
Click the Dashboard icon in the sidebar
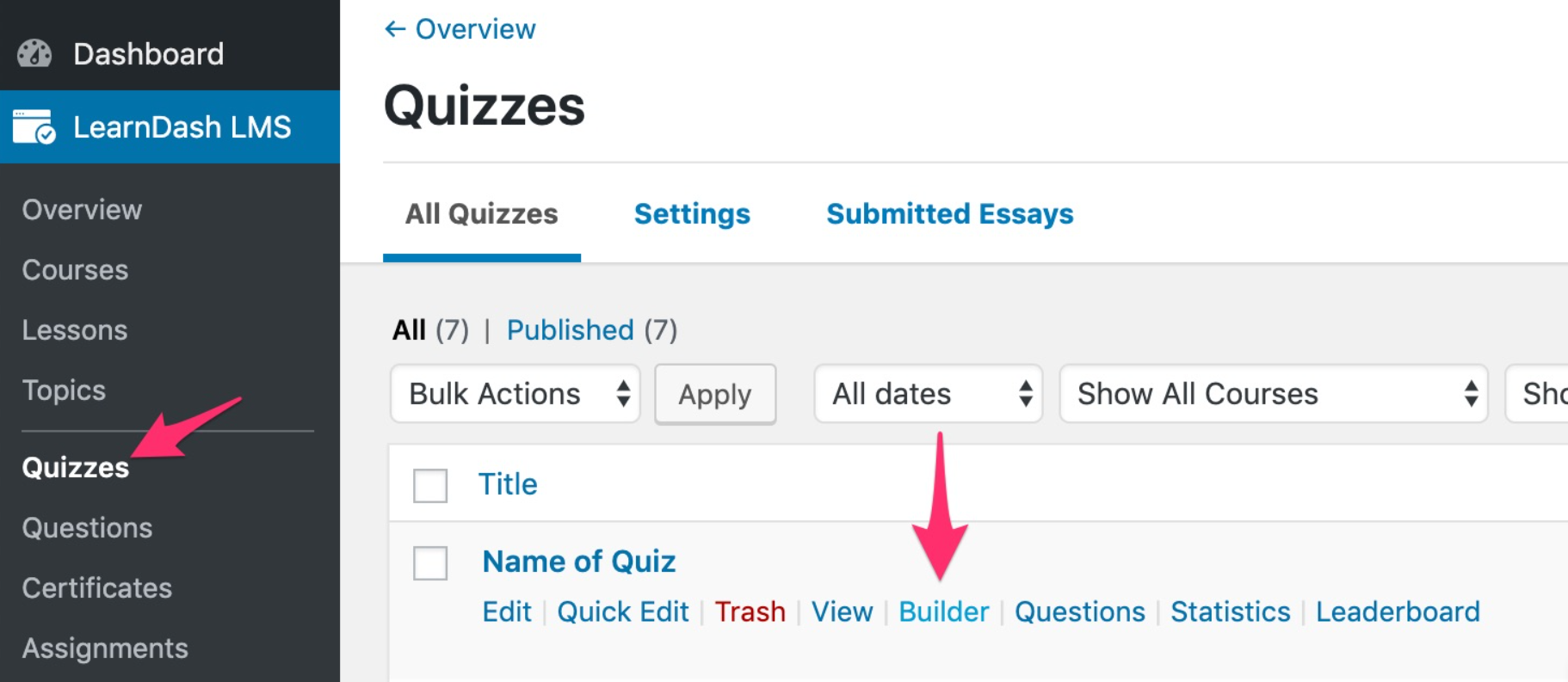[33, 53]
